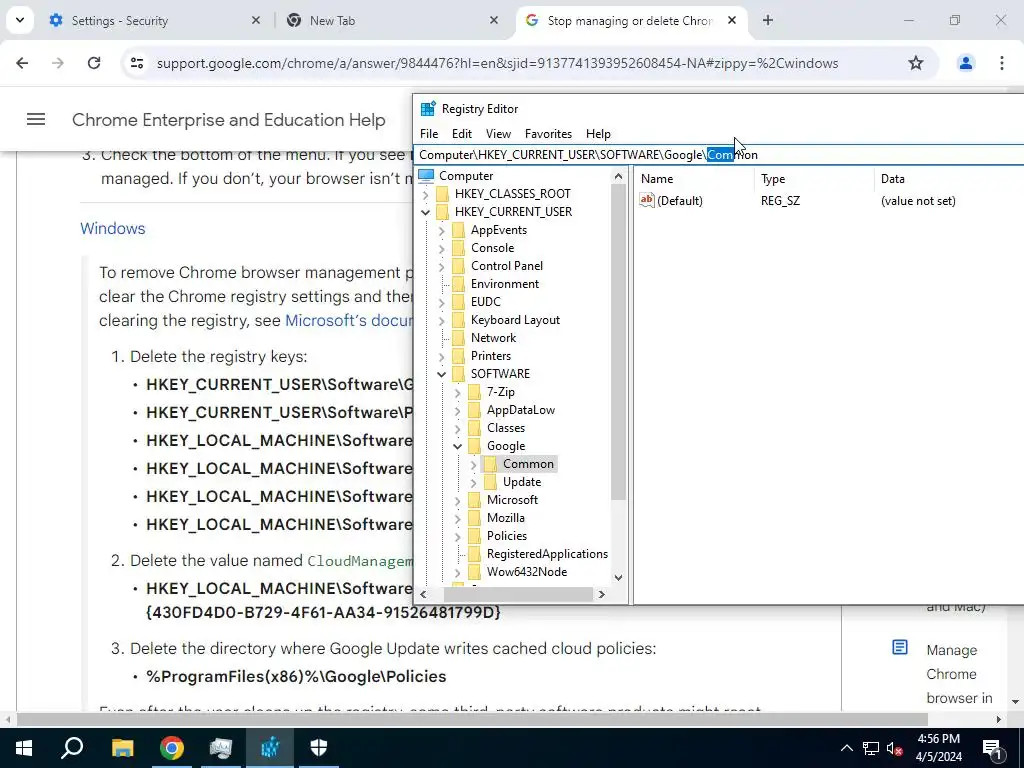Select the (Default) REG_SZ value icon

[647, 200]
